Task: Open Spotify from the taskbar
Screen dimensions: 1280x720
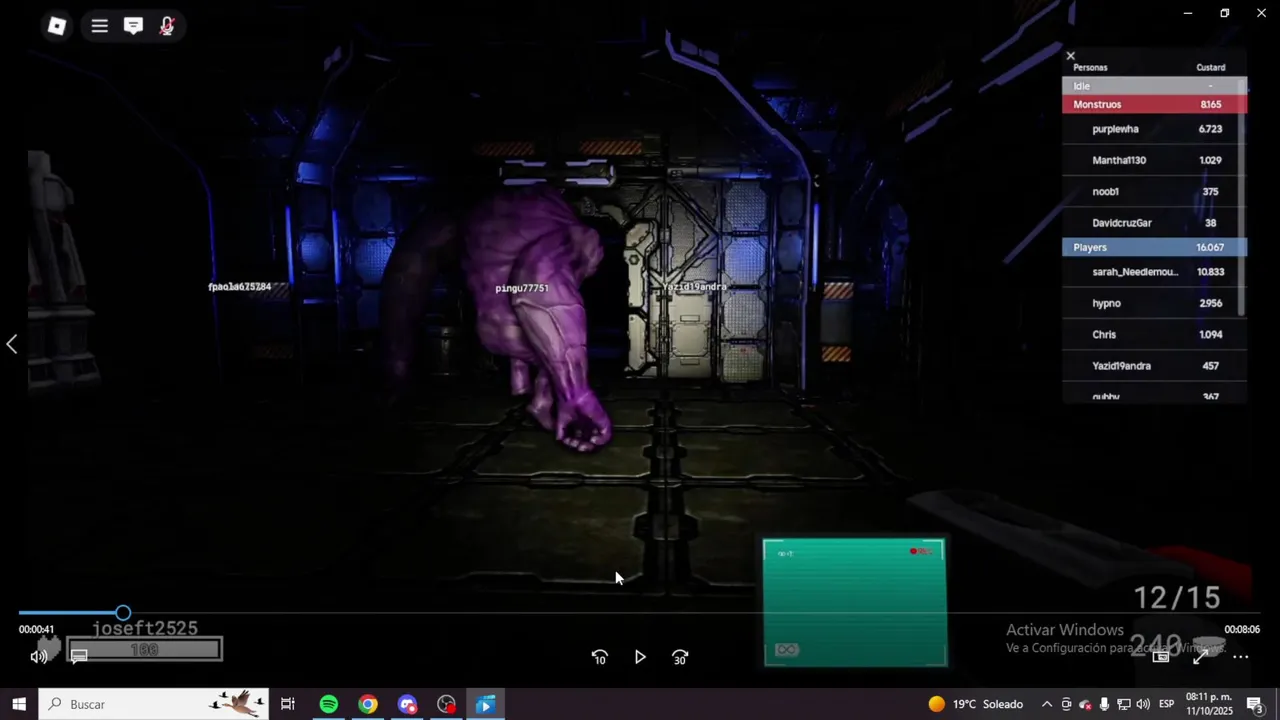Action: tap(328, 704)
